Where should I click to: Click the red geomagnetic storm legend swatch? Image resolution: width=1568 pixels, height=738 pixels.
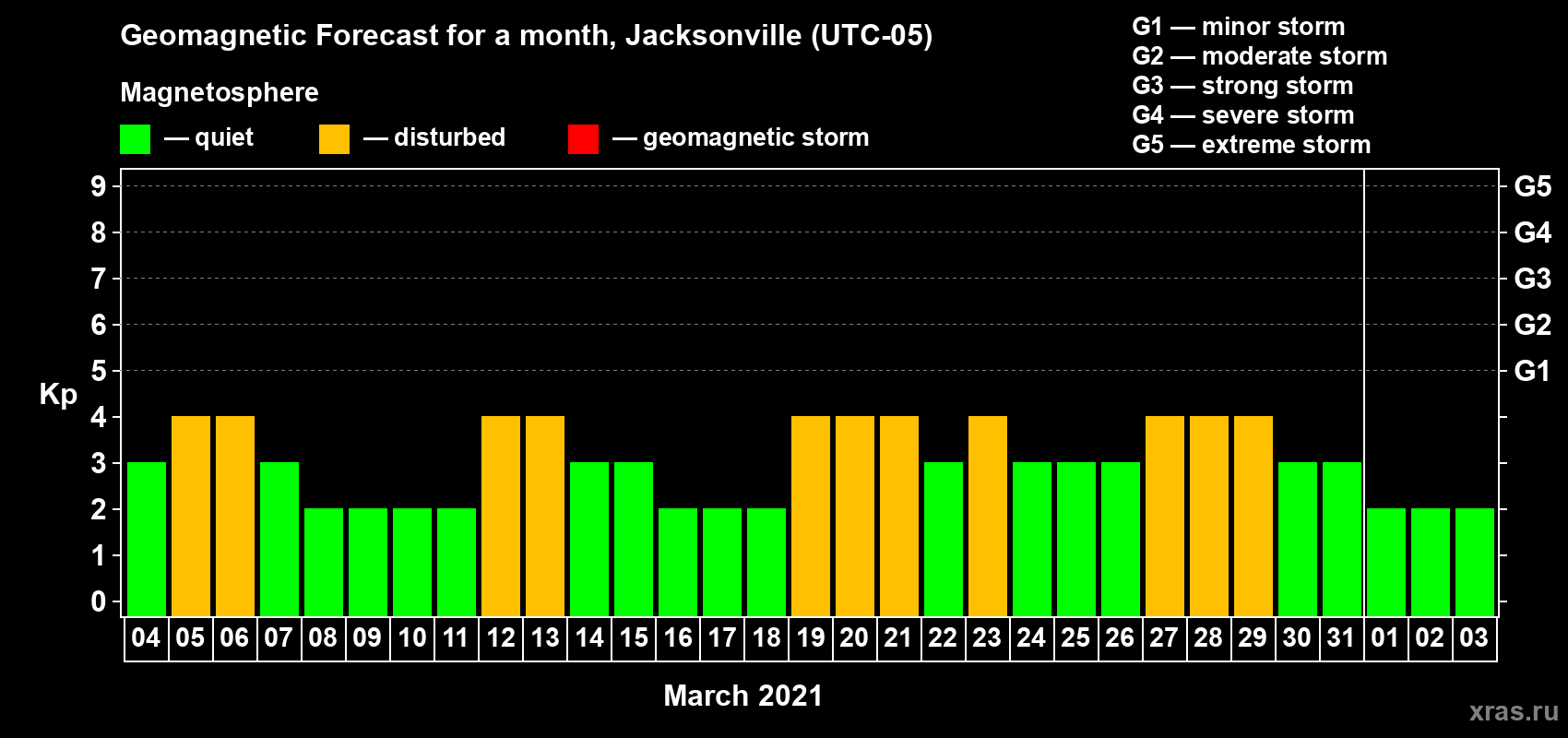(583, 139)
